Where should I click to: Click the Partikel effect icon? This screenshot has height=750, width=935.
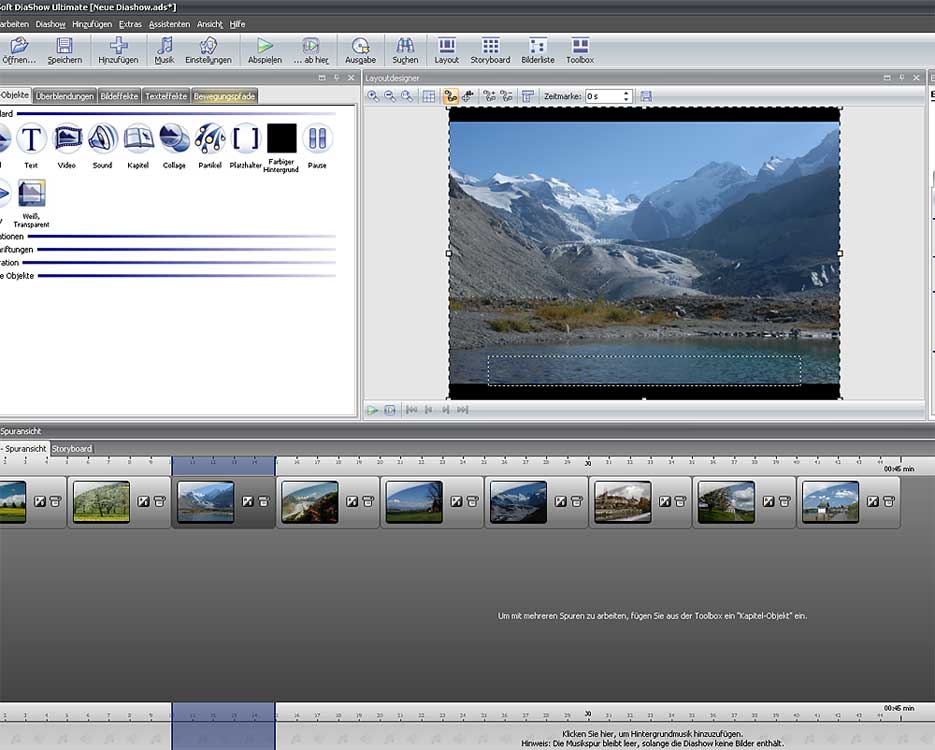210,139
